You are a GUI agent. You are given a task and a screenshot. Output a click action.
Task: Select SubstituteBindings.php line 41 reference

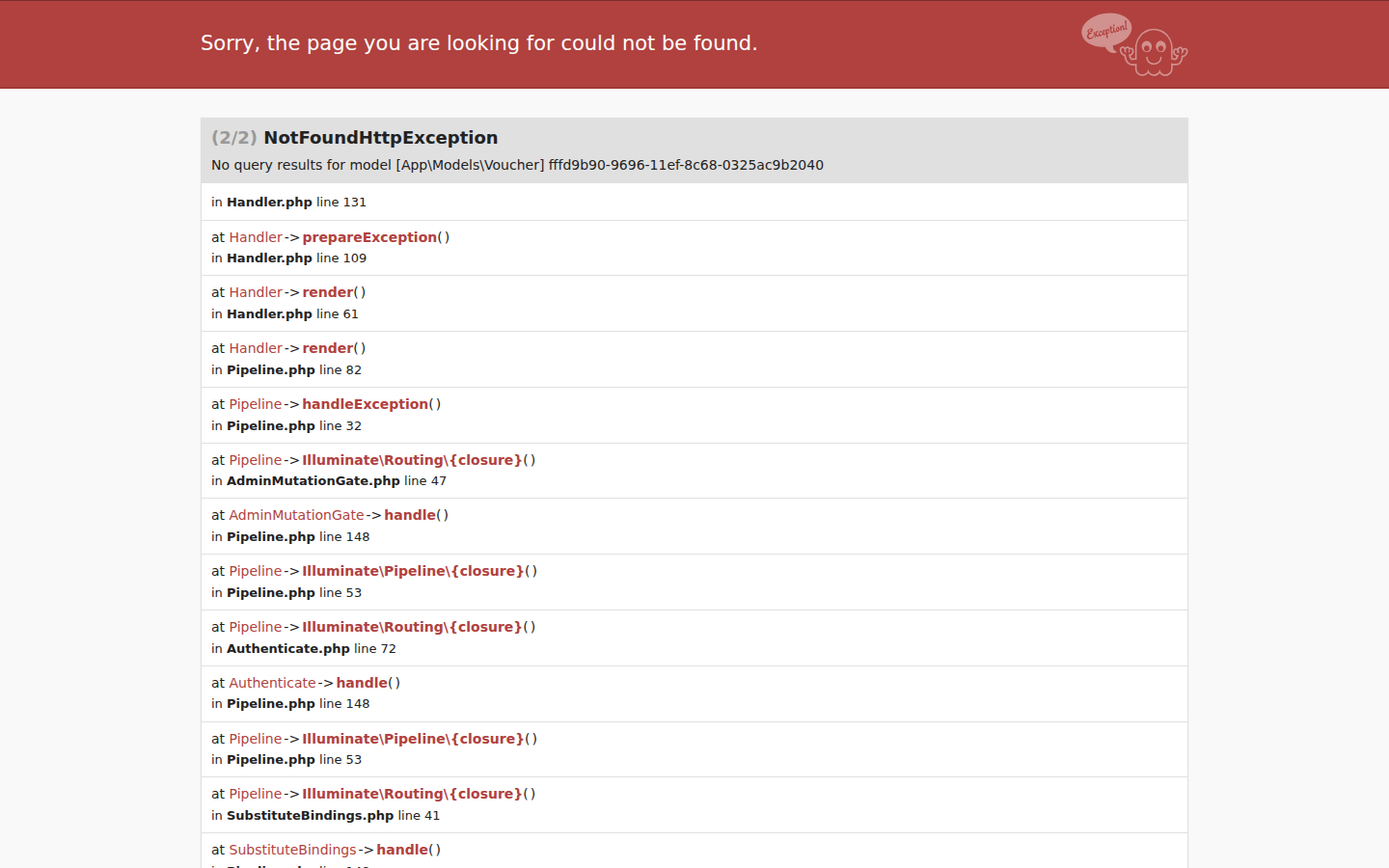(325, 816)
